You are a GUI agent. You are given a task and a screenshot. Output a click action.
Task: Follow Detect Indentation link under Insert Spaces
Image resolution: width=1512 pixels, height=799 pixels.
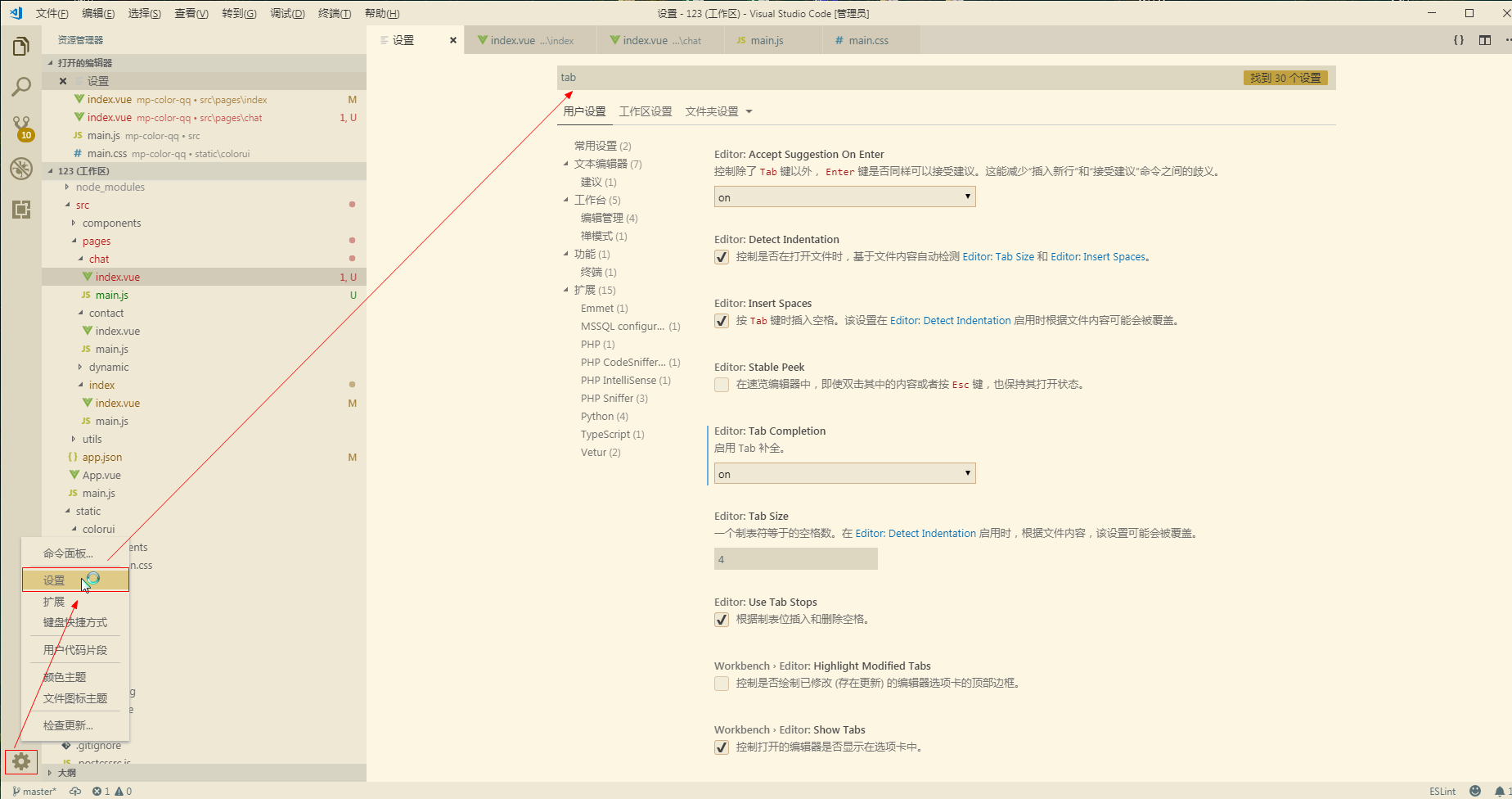[950, 321]
